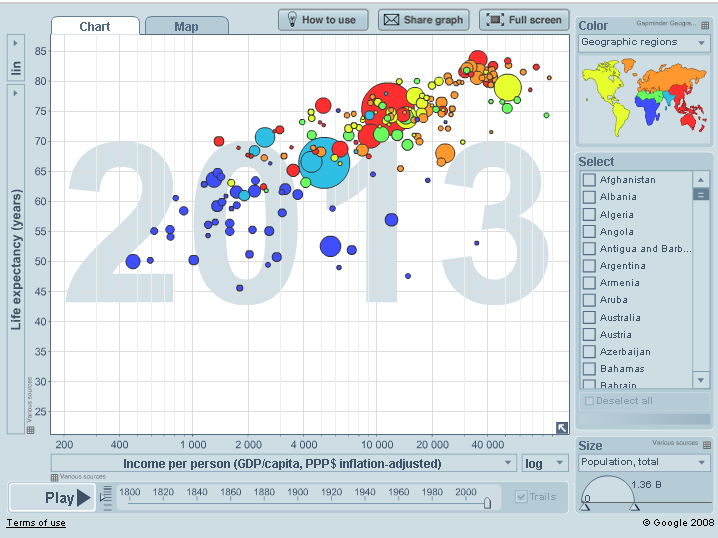Check the Afghanistan checkbox
The width and height of the screenshot is (718, 538).
(x=589, y=180)
